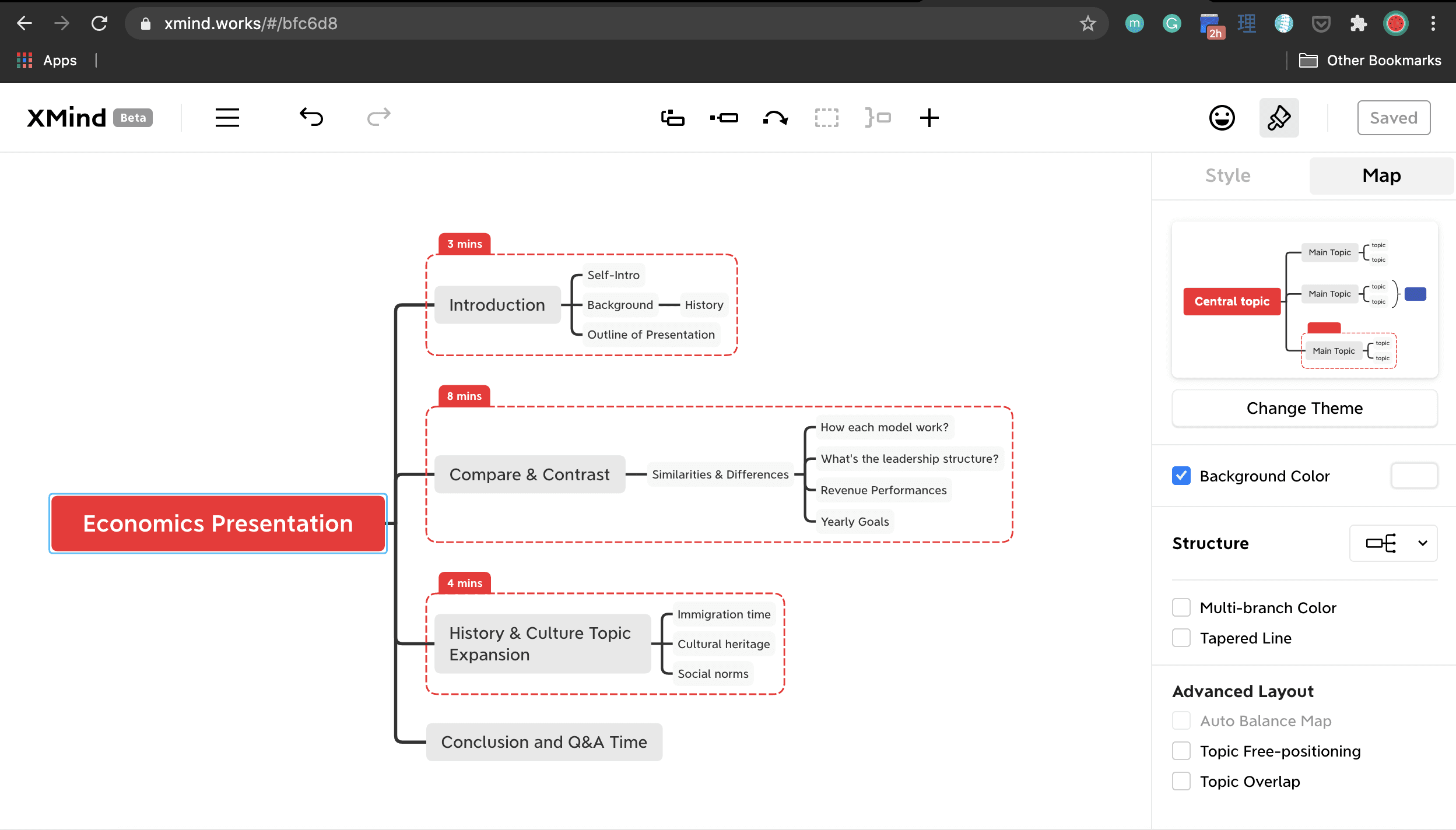Open the plus insert menu
The image size is (1456, 830).
929,118
